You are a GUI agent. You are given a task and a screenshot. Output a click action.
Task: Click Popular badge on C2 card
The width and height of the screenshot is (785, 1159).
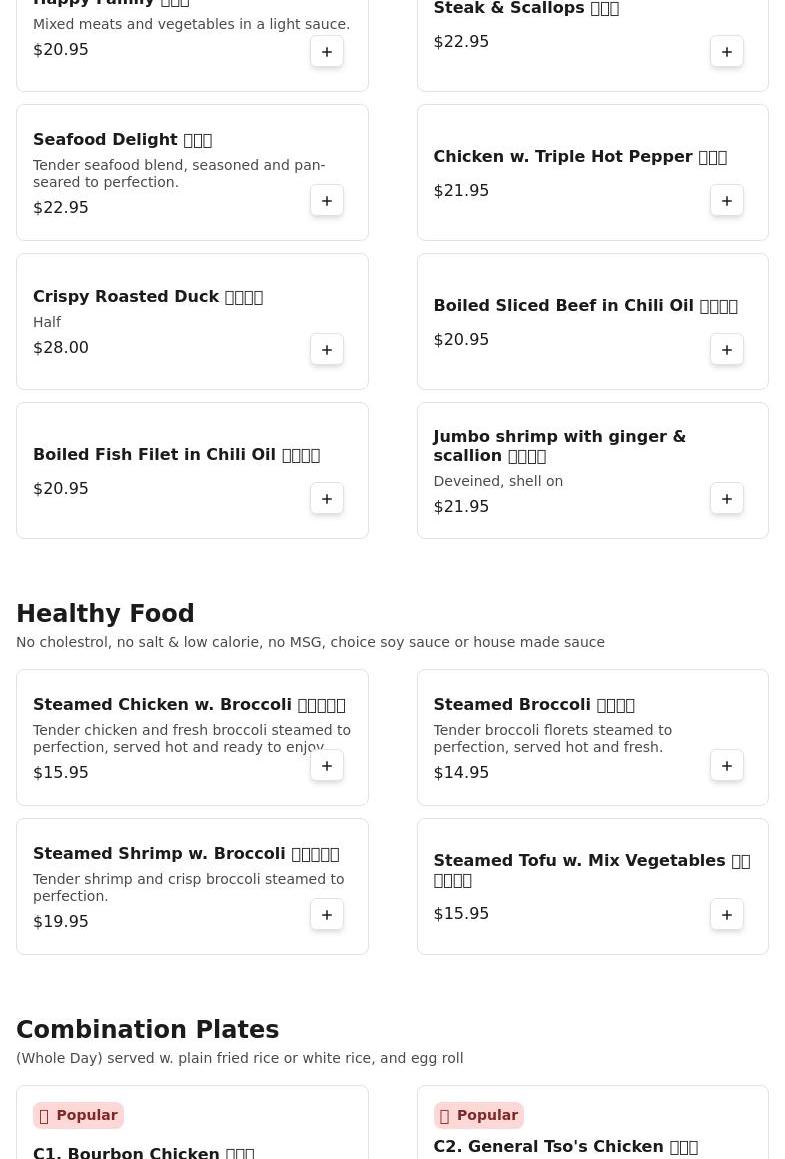tap(478, 1115)
